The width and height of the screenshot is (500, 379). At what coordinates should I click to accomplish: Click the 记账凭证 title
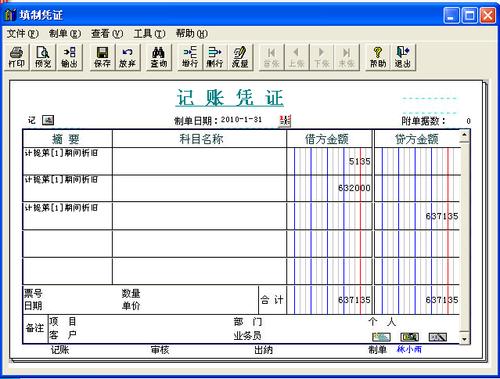coord(230,98)
